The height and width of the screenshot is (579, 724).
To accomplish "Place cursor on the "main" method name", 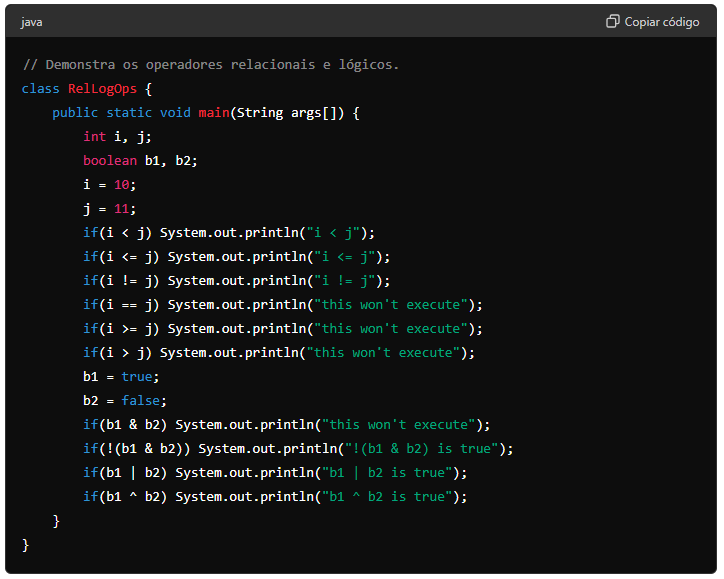I will [214, 112].
